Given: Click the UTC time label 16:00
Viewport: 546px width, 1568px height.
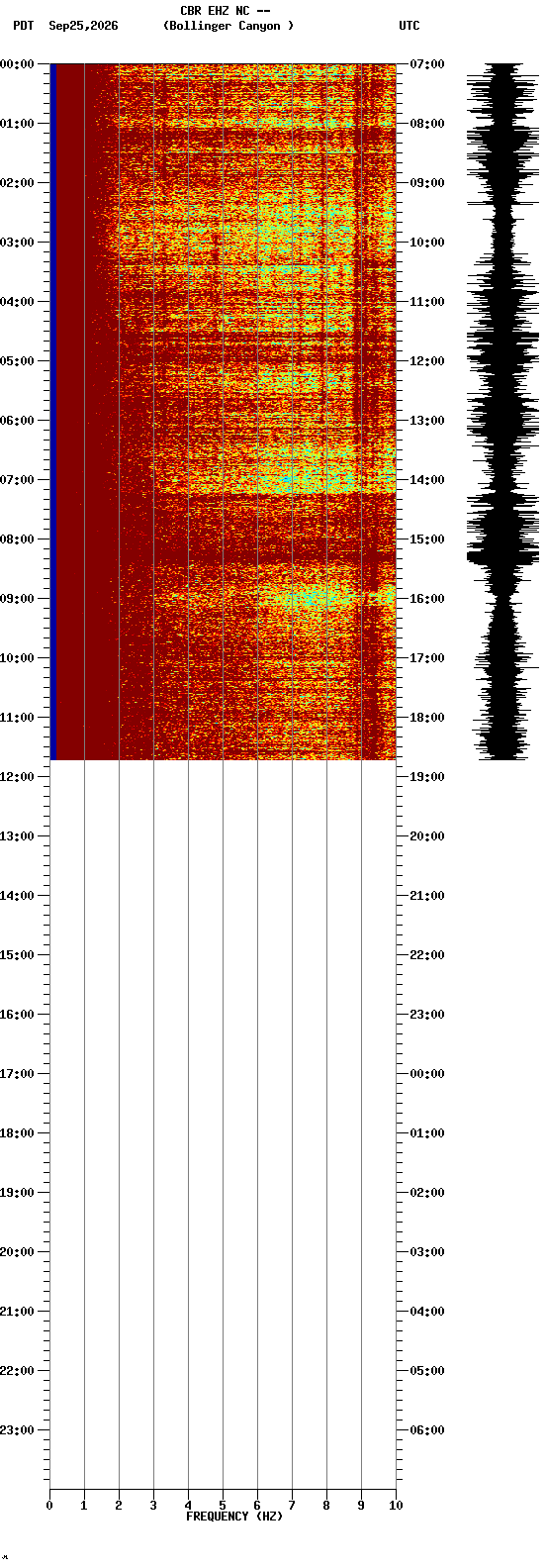Looking at the screenshot, I should click(x=427, y=599).
